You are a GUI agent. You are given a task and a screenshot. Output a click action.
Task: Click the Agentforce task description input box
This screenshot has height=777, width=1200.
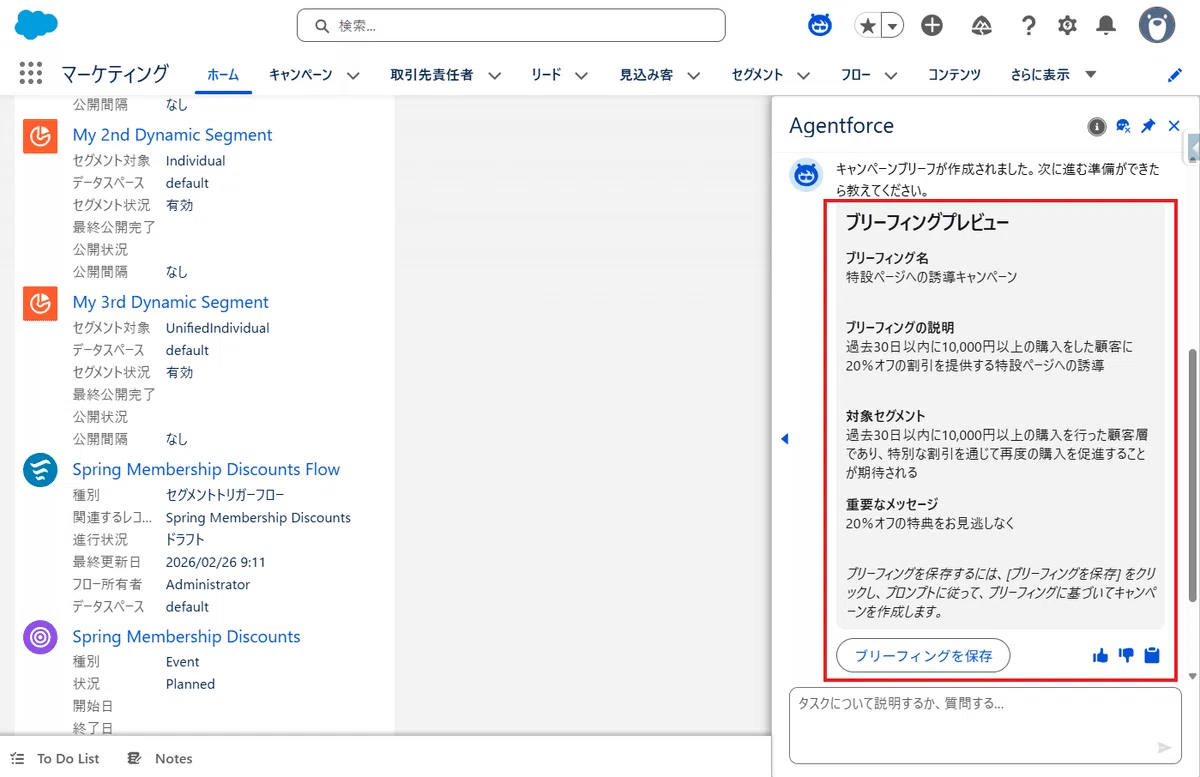point(985,725)
